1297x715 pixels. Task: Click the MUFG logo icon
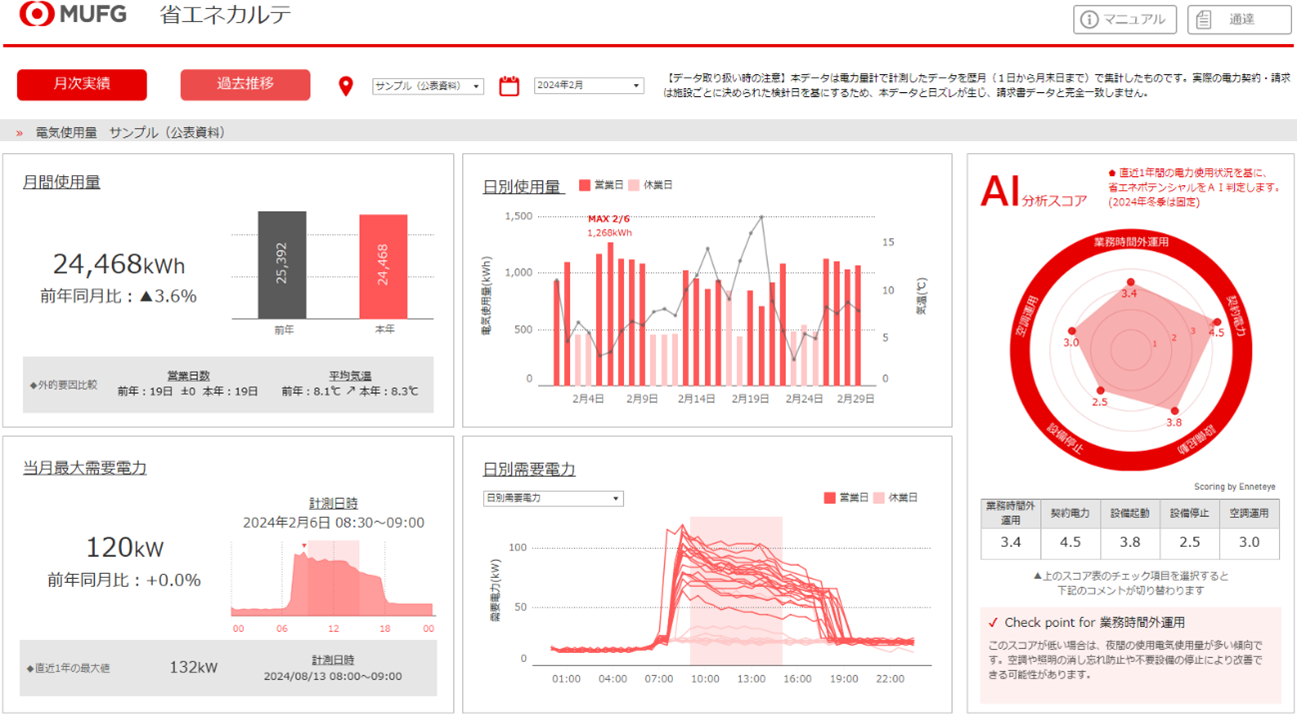click(36, 15)
